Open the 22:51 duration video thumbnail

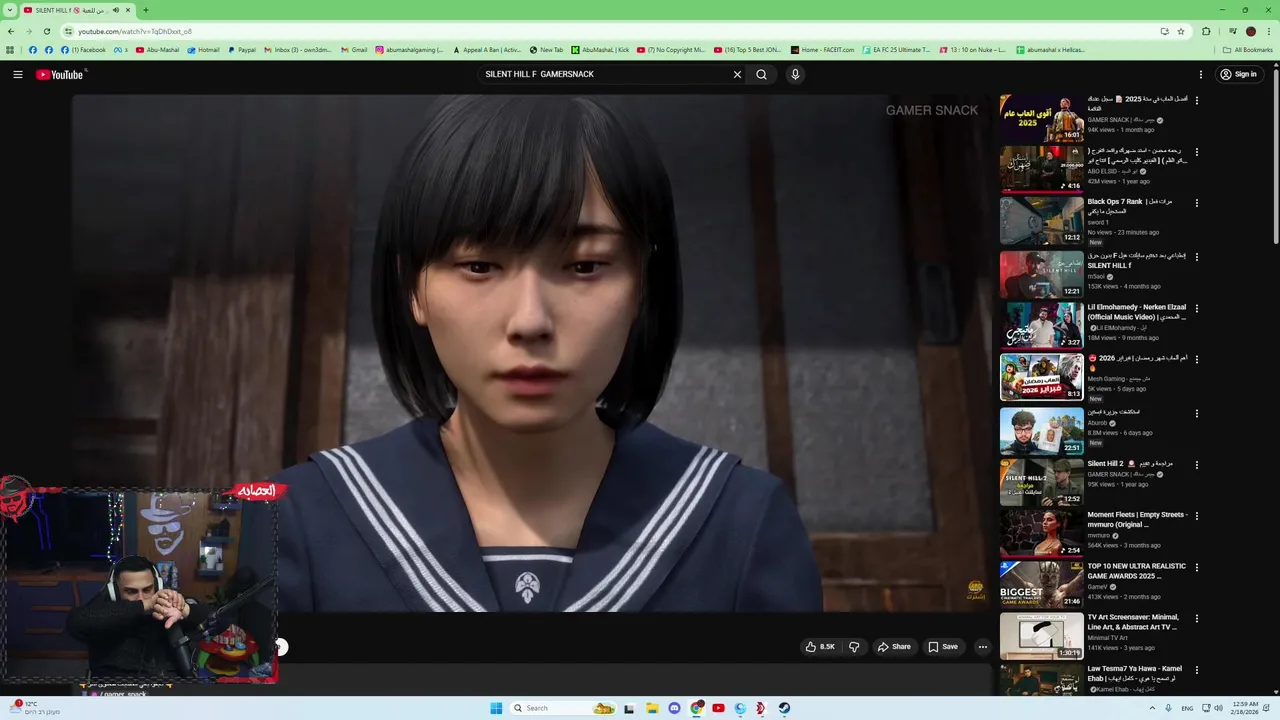pyautogui.click(x=1041, y=431)
